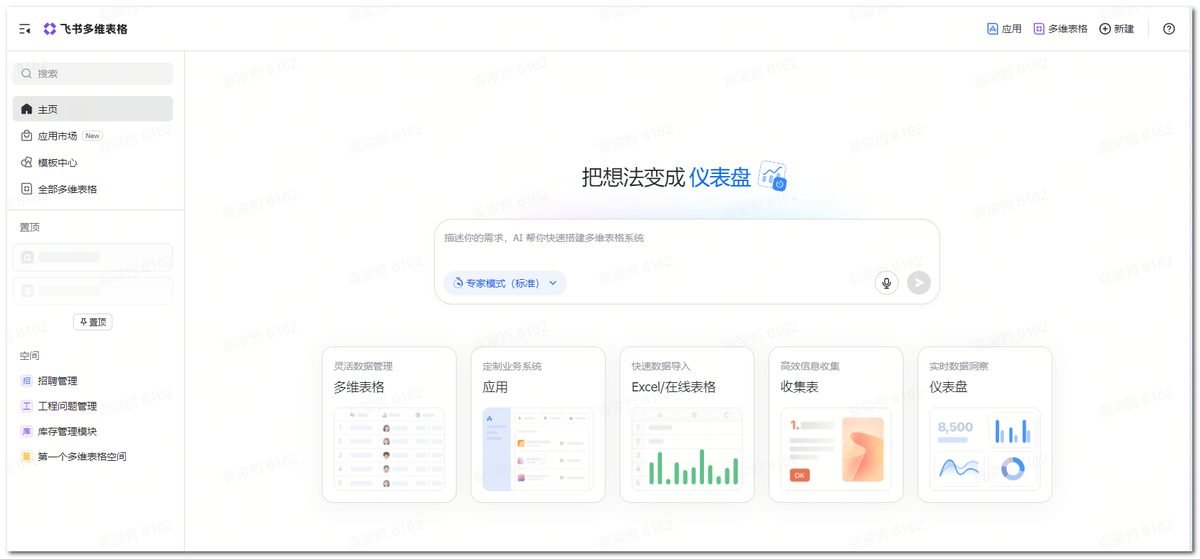Focus the 搜索 field in the sidebar
This screenshot has width=1200, height=559.
coord(92,73)
